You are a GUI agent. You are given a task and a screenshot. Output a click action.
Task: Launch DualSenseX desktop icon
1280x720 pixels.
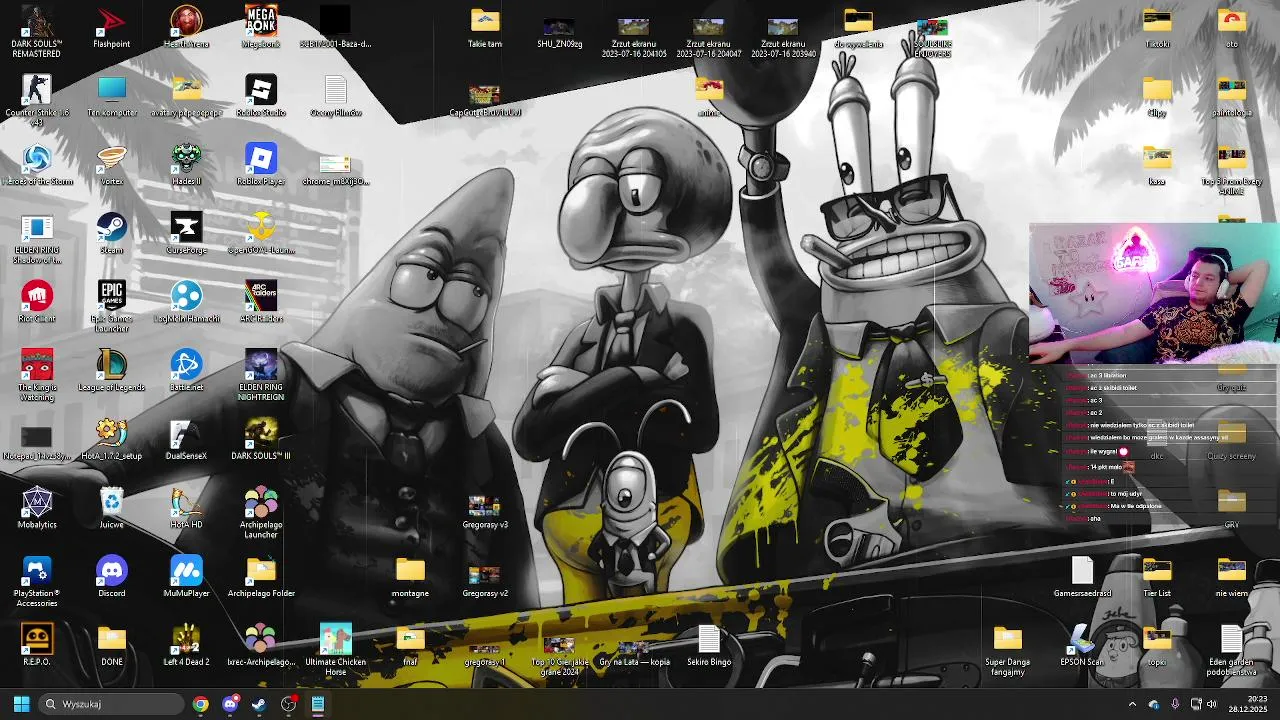[186, 440]
